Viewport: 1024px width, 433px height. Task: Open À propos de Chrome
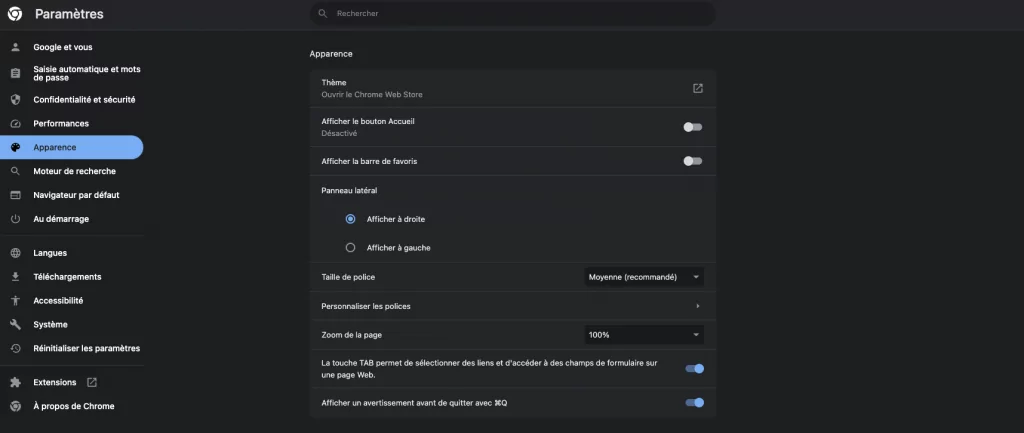click(73, 406)
